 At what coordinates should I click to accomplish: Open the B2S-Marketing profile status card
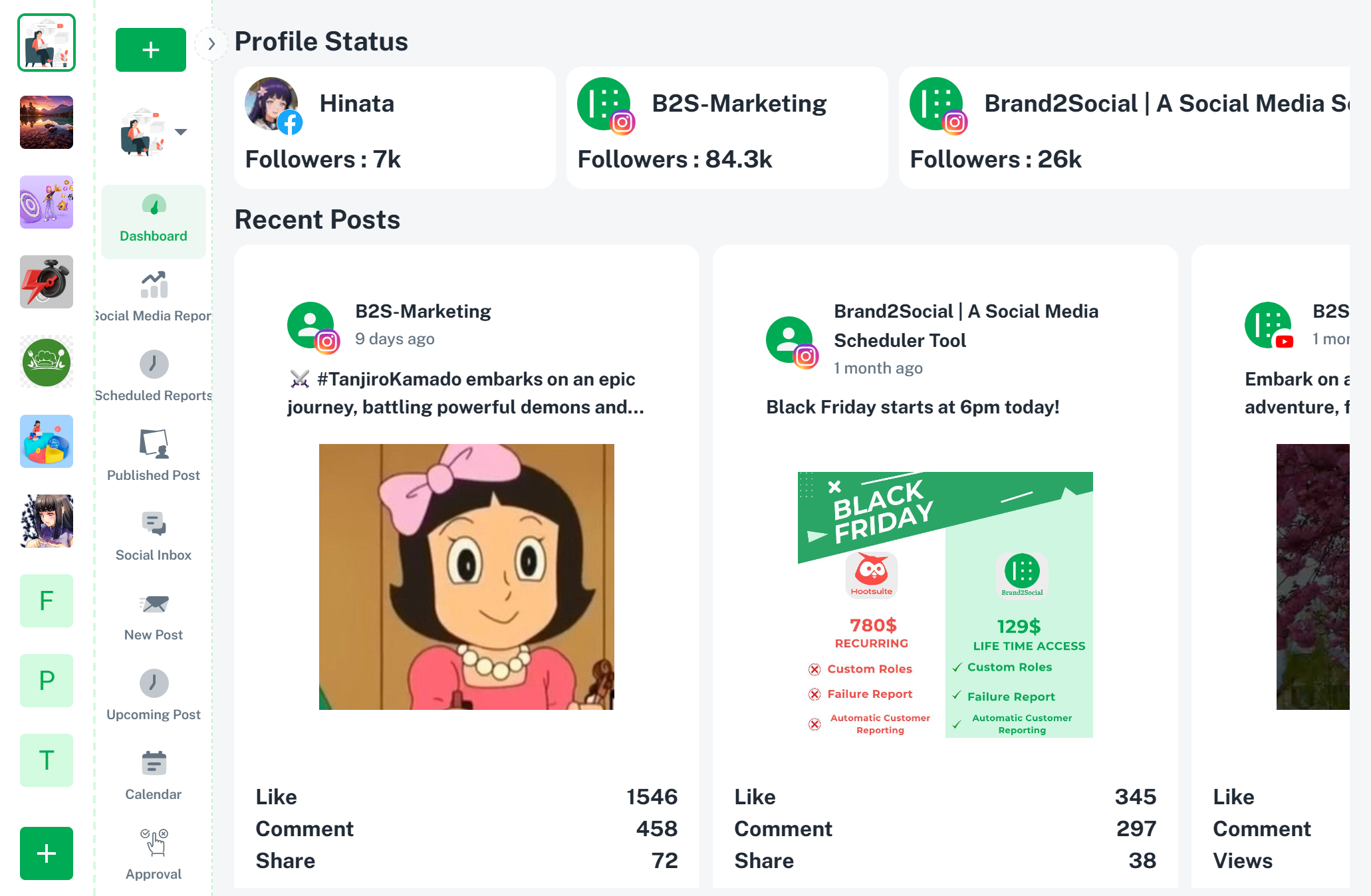[x=727, y=128]
